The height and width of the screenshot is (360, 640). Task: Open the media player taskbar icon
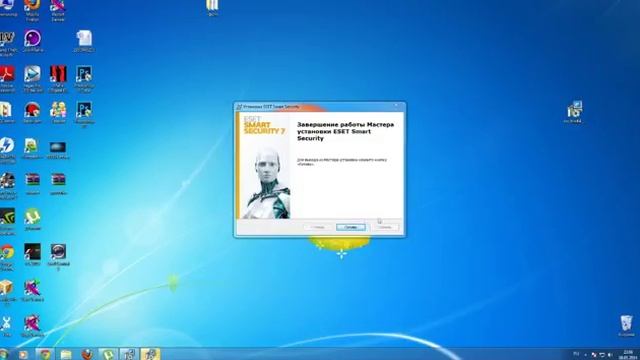23,354
